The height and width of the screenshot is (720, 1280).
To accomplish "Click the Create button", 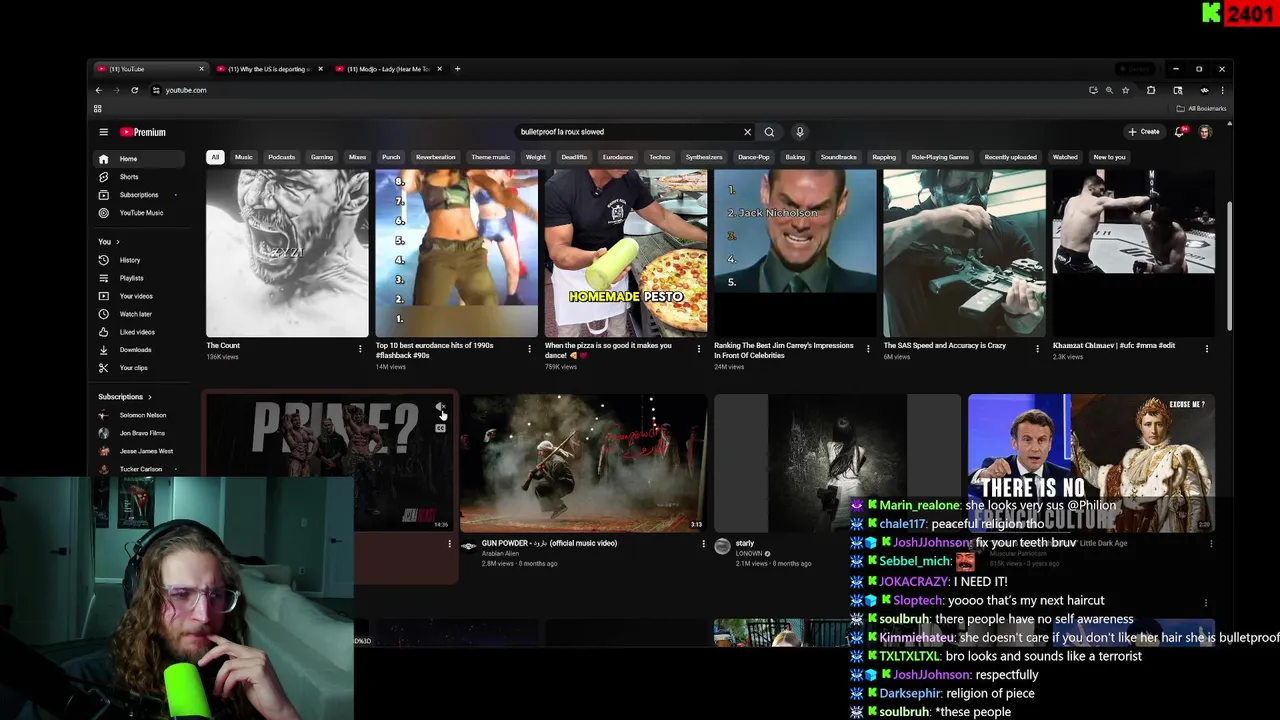I will point(1144,132).
